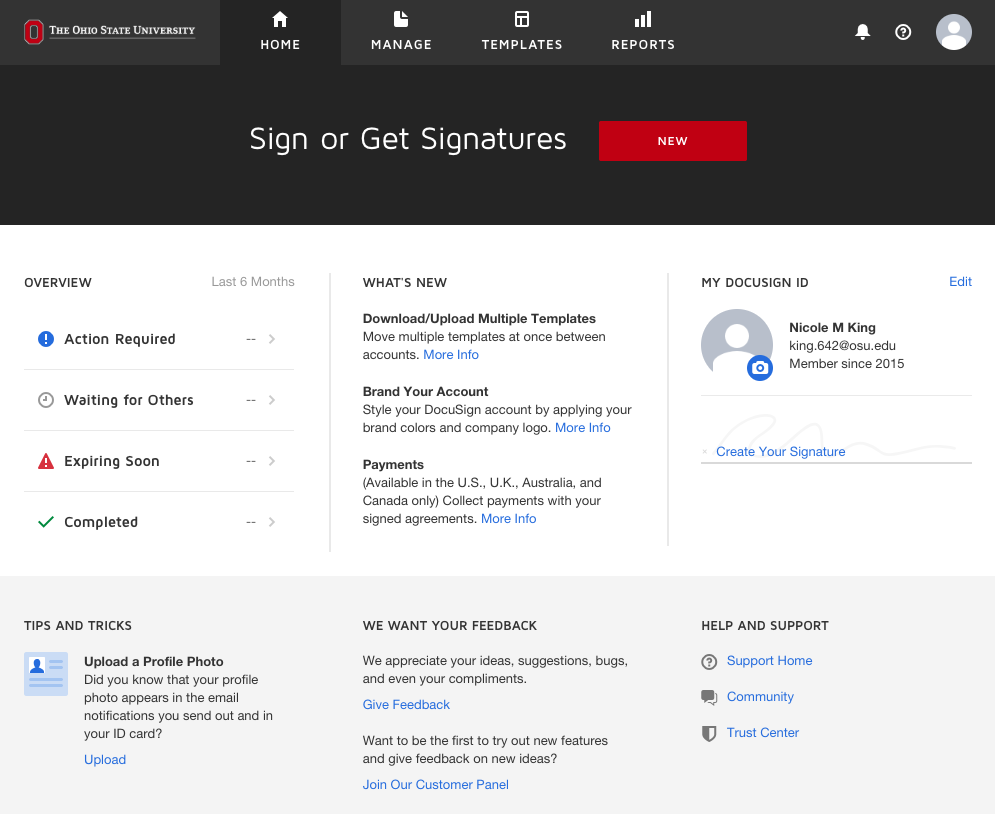Open the MANAGE tab label
This screenshot has width=995, height=814.
point(401,44)
